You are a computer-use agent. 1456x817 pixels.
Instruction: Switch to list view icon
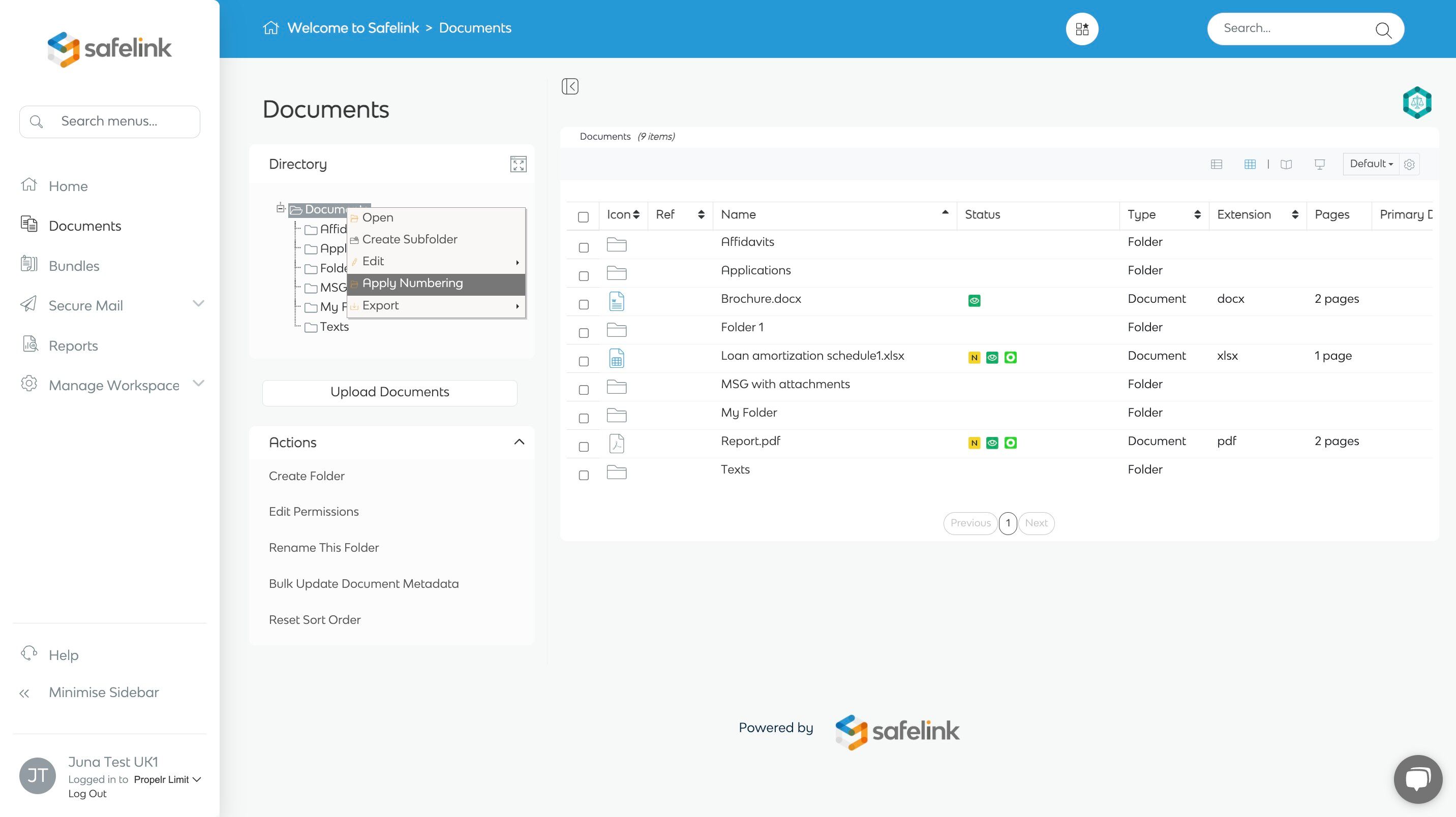click(x=1217, y=165)
